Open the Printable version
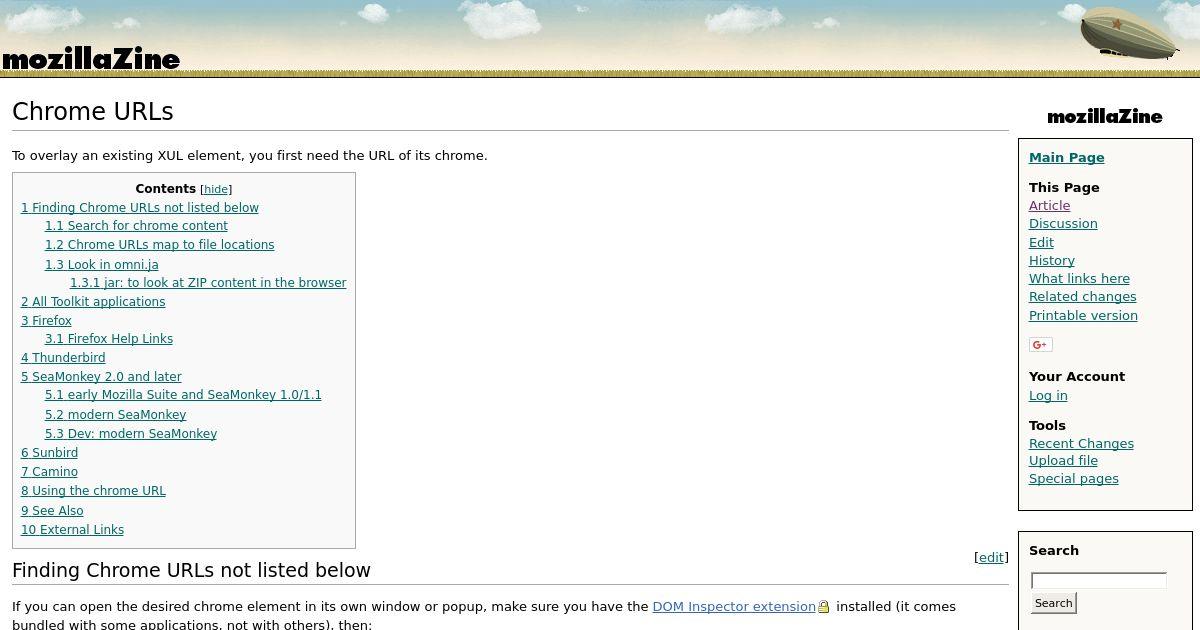The image size is (1200, 630). point(1083,316)
